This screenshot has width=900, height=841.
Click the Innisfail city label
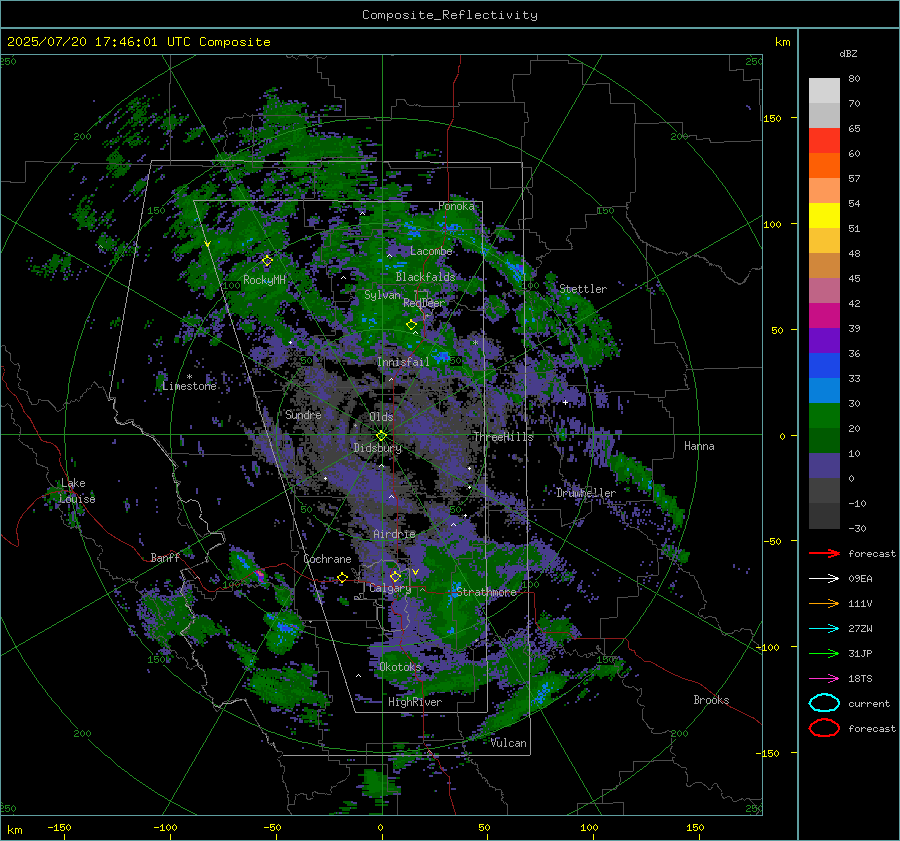pyautogui.click(x=403, y=362)
